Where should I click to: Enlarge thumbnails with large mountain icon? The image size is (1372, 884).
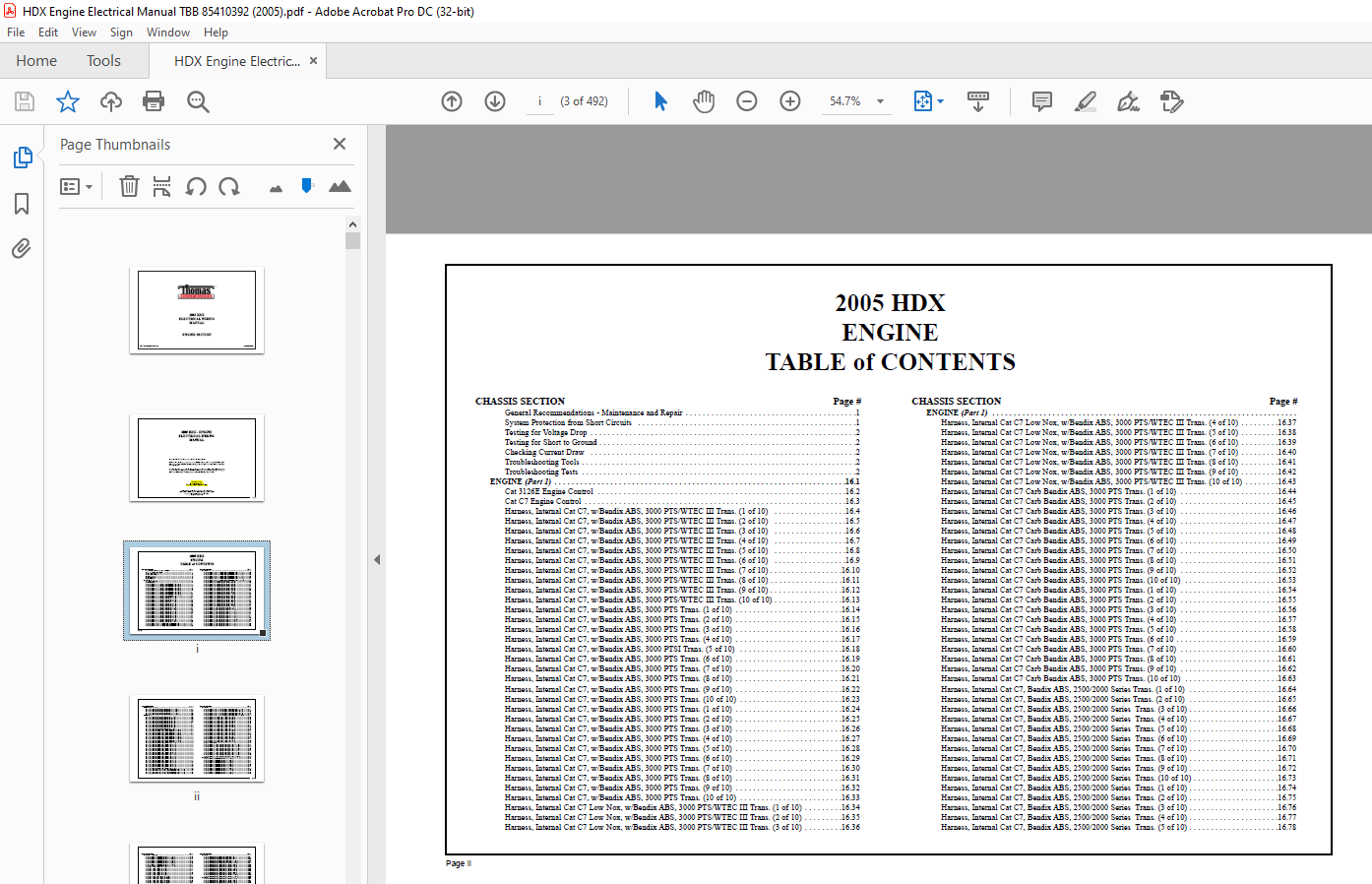coord(340,186)
